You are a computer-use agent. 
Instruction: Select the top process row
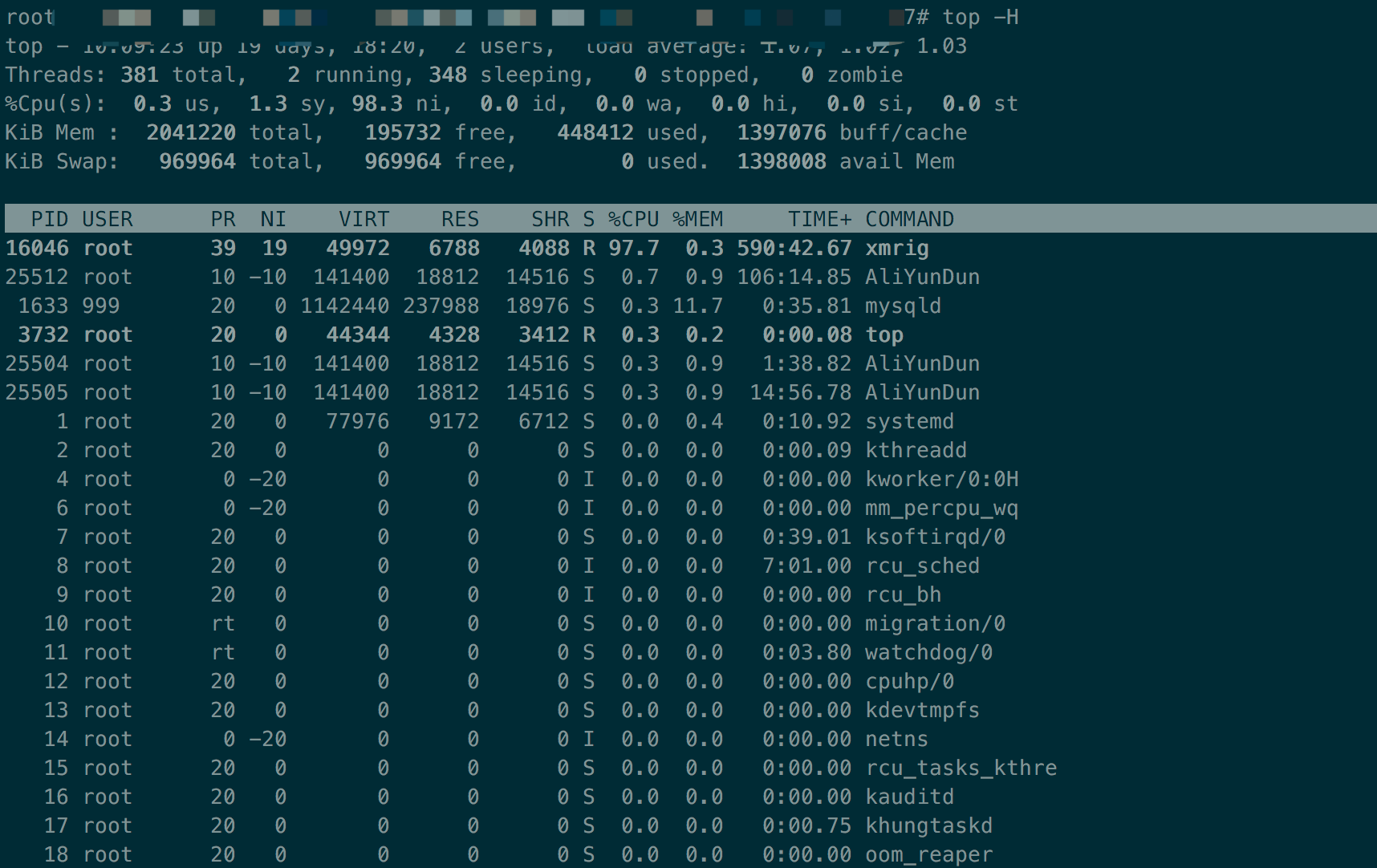coord(481,335)
